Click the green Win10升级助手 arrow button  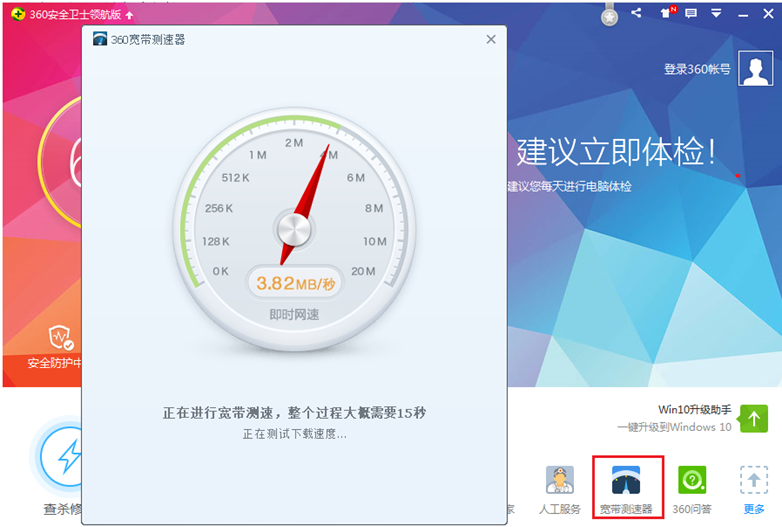tap(754, 418)
